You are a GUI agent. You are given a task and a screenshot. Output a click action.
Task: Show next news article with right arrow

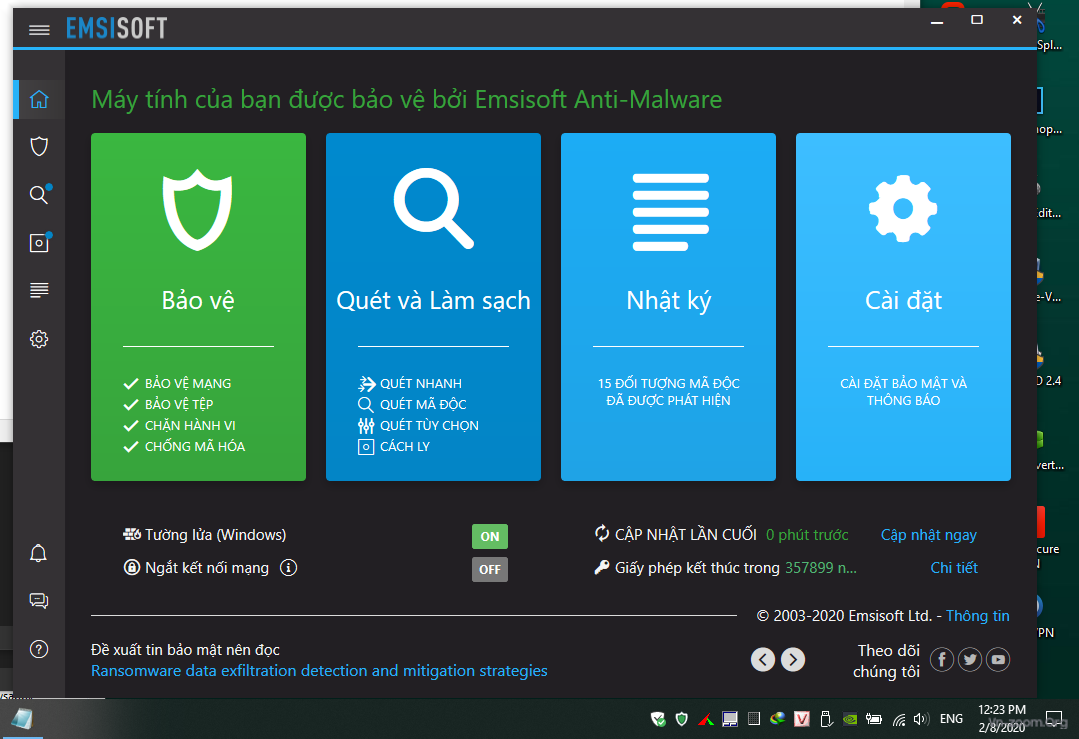[x=792, y=659]
